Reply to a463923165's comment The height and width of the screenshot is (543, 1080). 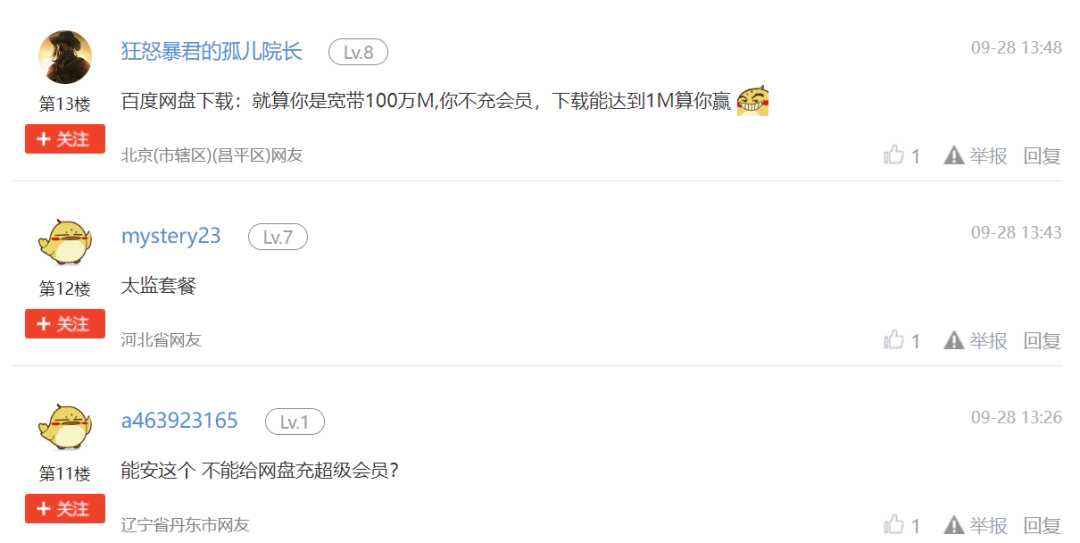1041,526
